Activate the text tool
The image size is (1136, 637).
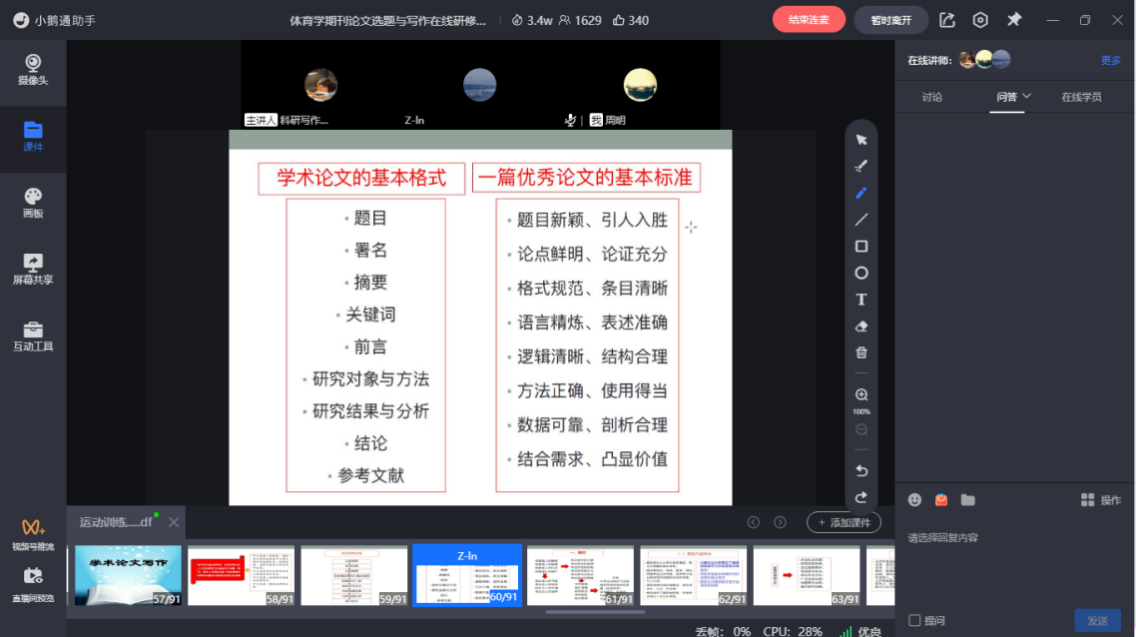[861, 300]
